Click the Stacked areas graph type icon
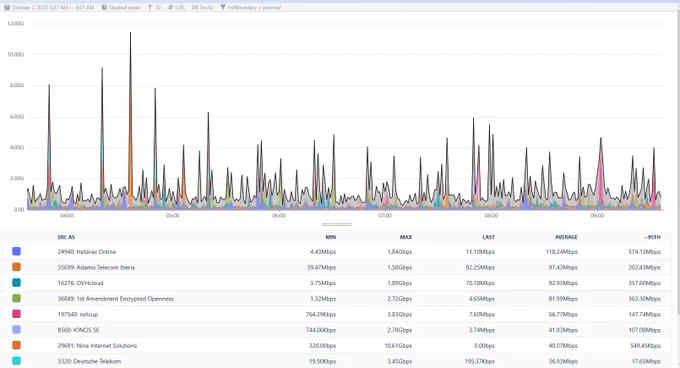The image size is (680, 368). 104,7
